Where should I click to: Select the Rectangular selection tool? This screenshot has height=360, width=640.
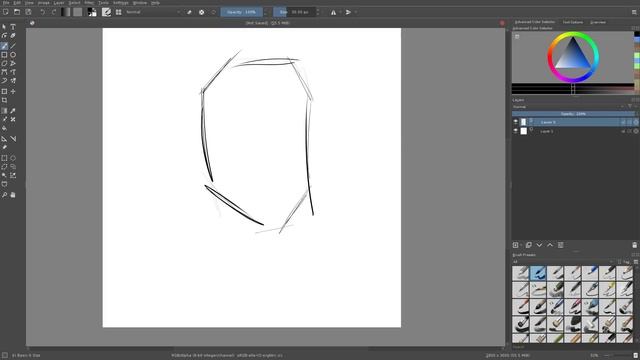click(4, 158)
